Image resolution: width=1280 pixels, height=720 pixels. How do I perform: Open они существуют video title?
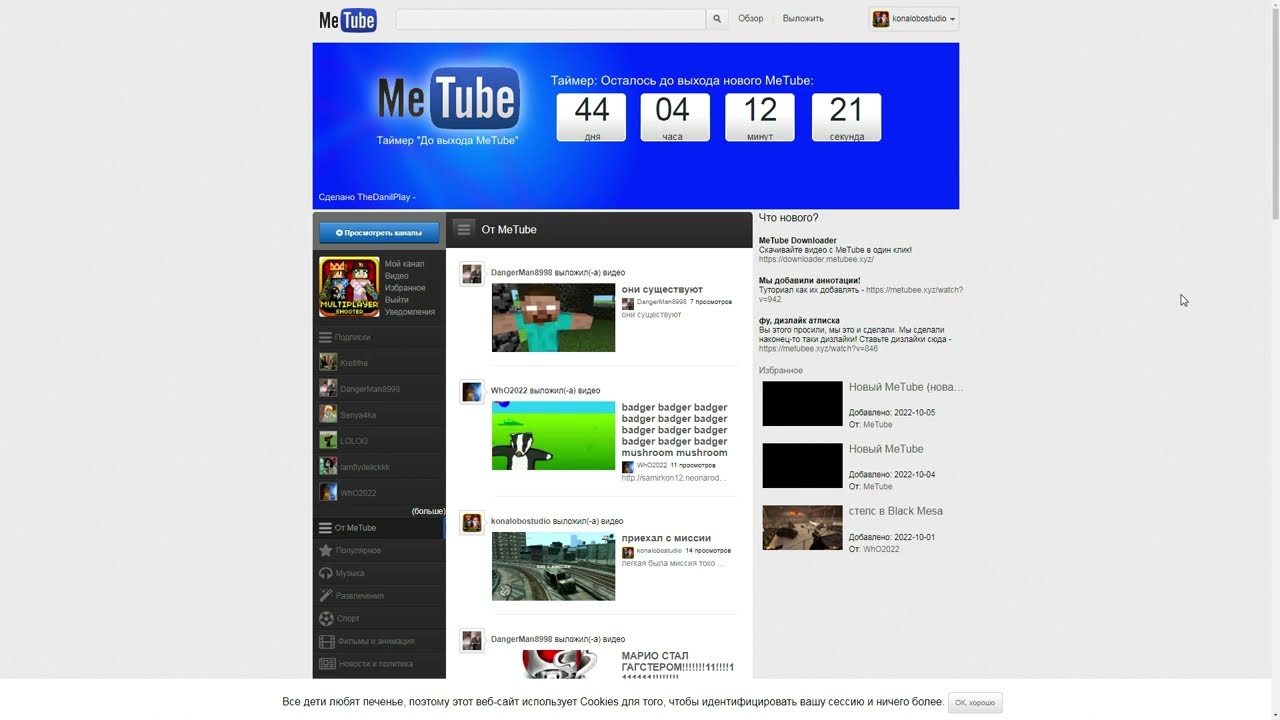tap(662, 290)
